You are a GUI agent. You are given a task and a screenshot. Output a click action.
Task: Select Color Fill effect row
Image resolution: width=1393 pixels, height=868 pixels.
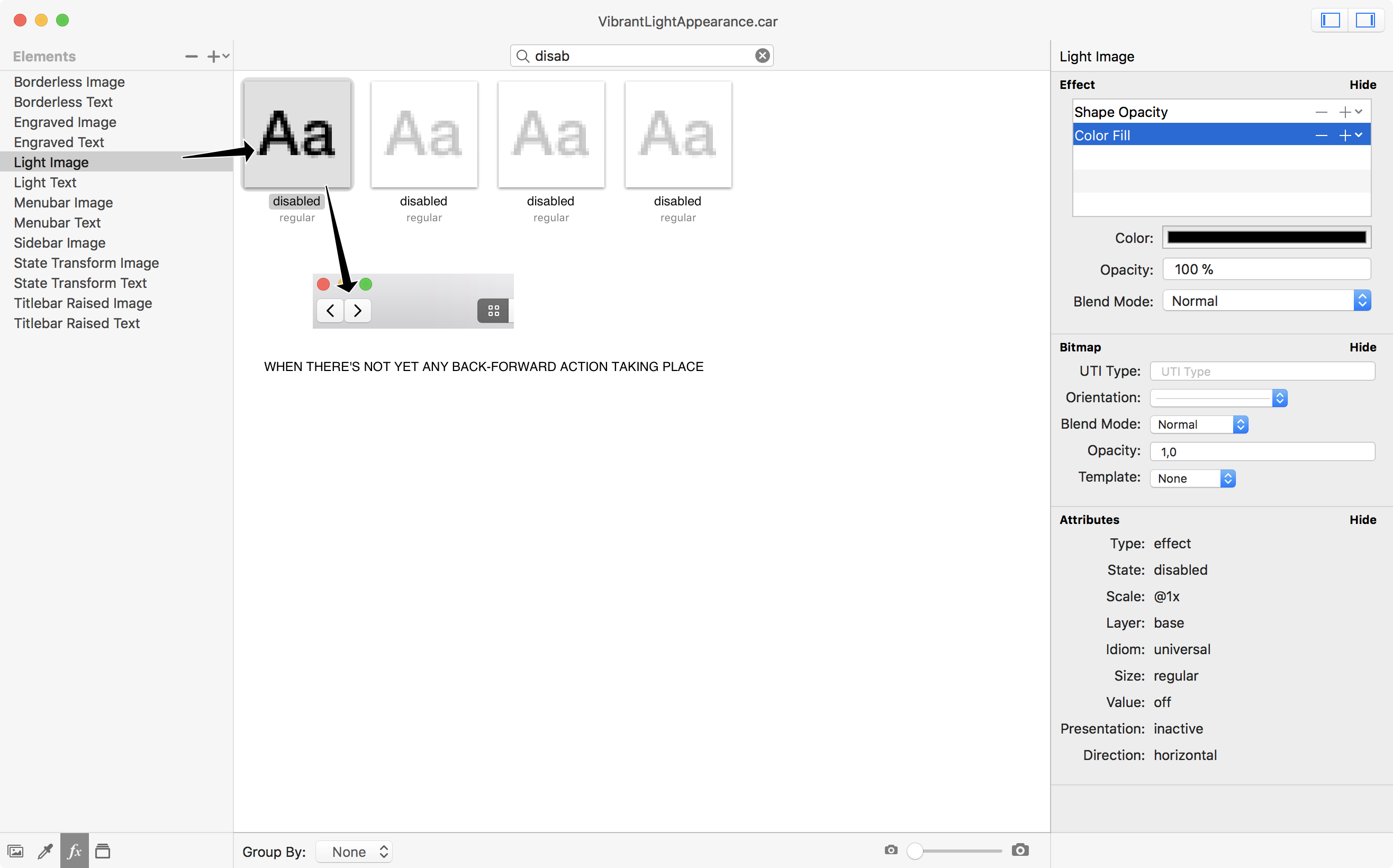pyautogui.click(x=1222, y=135)
